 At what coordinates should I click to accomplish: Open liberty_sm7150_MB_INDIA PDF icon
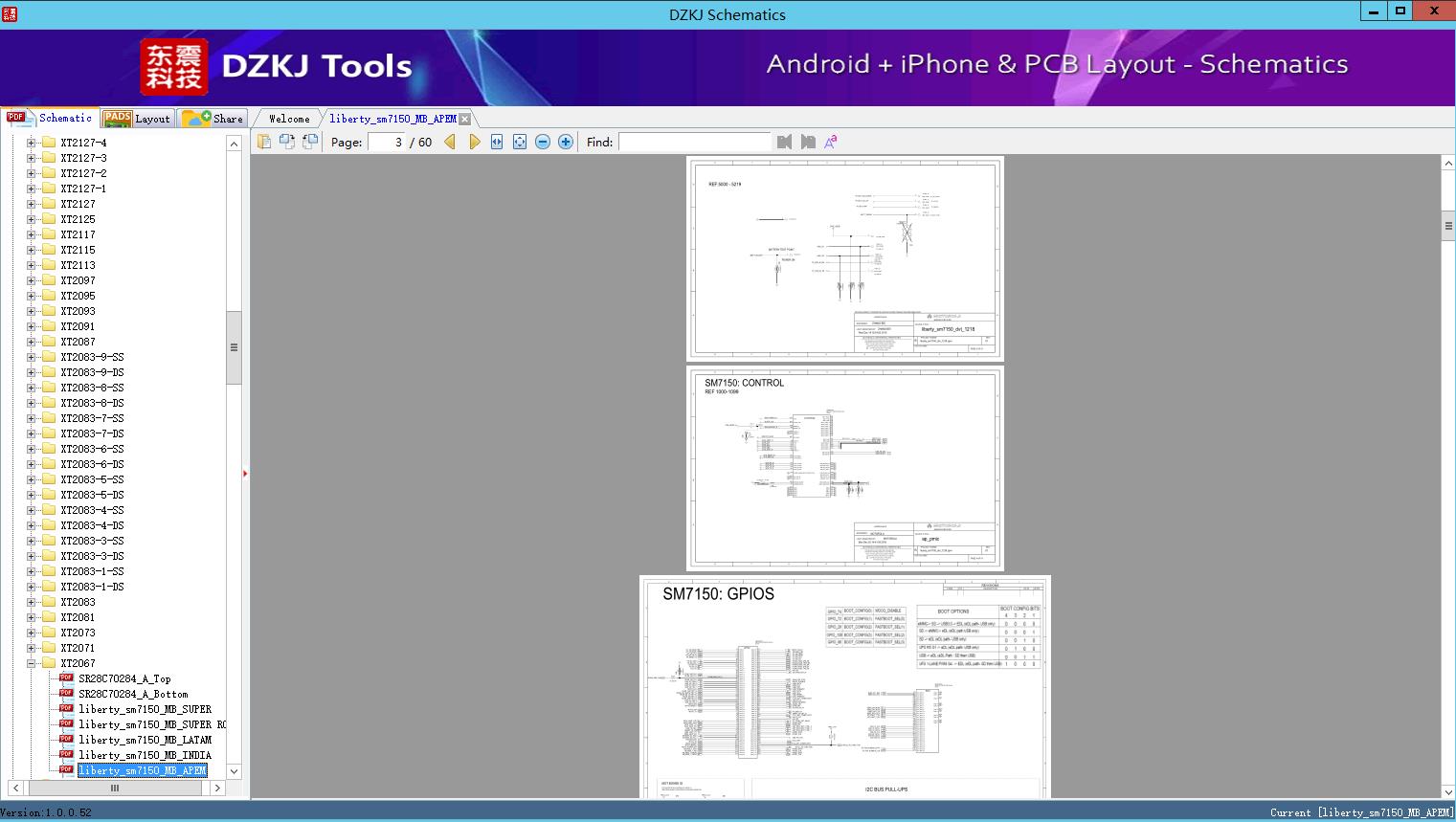[x=66, y=754]
